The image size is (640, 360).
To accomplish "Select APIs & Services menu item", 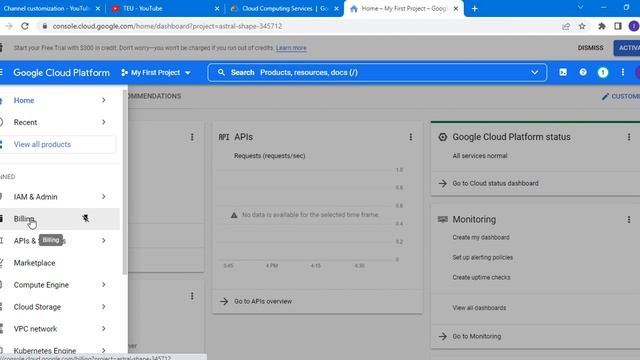I will [x=60, y=241].
